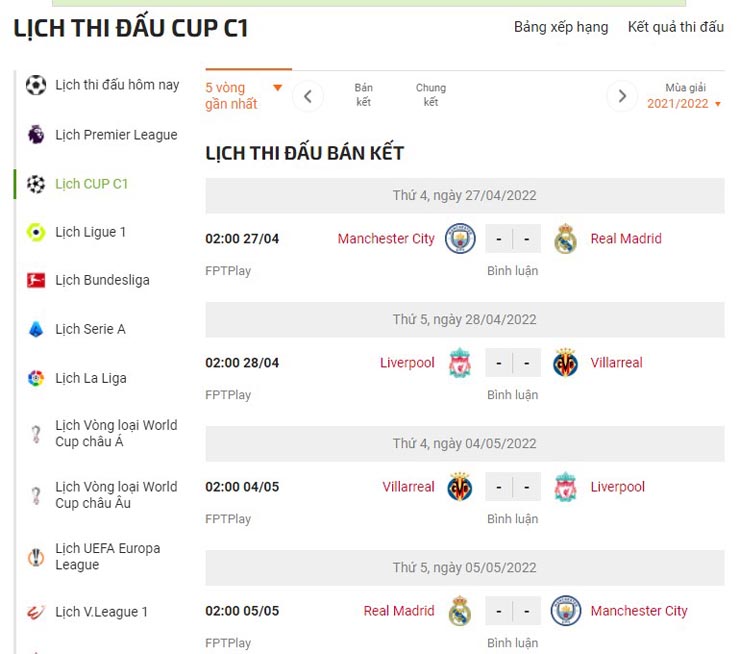
Task: Click 'Bình luận' under Liverpool vs Villarreal 28/04
Action: 512,395
